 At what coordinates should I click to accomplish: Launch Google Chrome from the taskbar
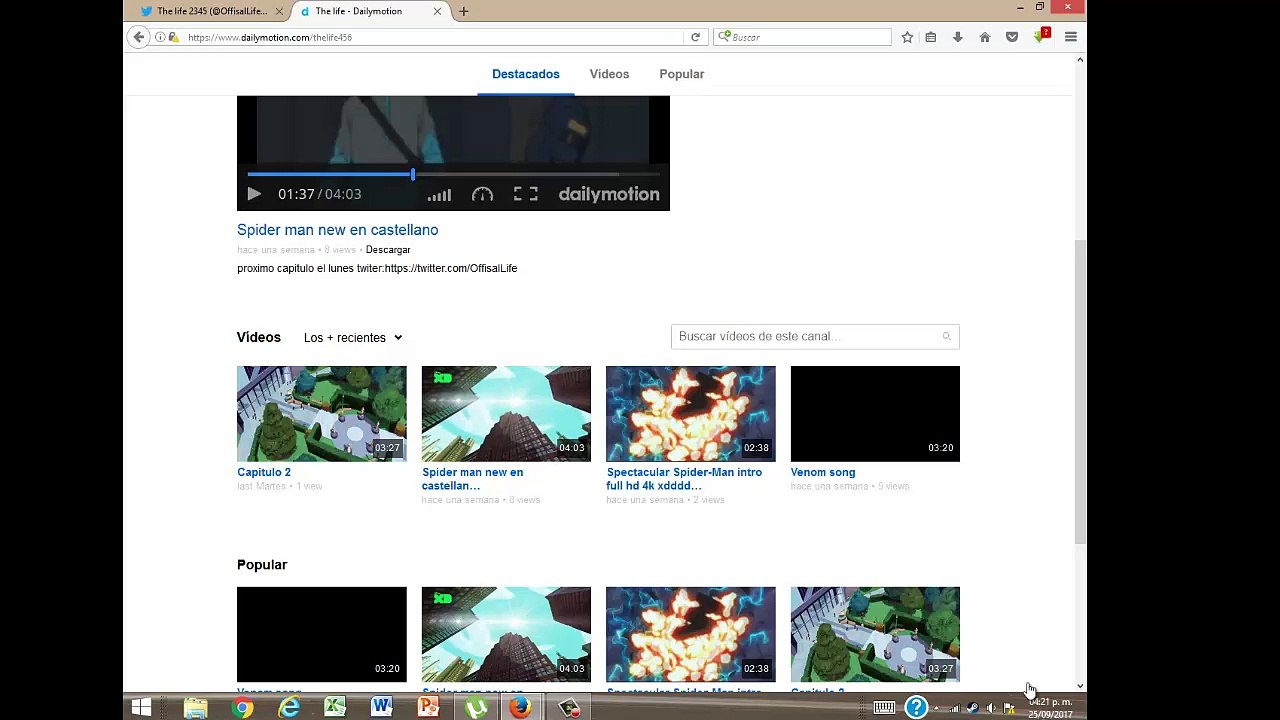pyautogui.click(x=242, y=707)
